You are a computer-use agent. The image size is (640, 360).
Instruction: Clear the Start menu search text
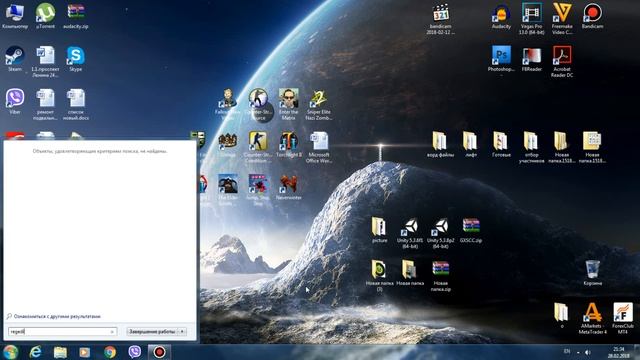pyautogui.click(x=112, y=332)
